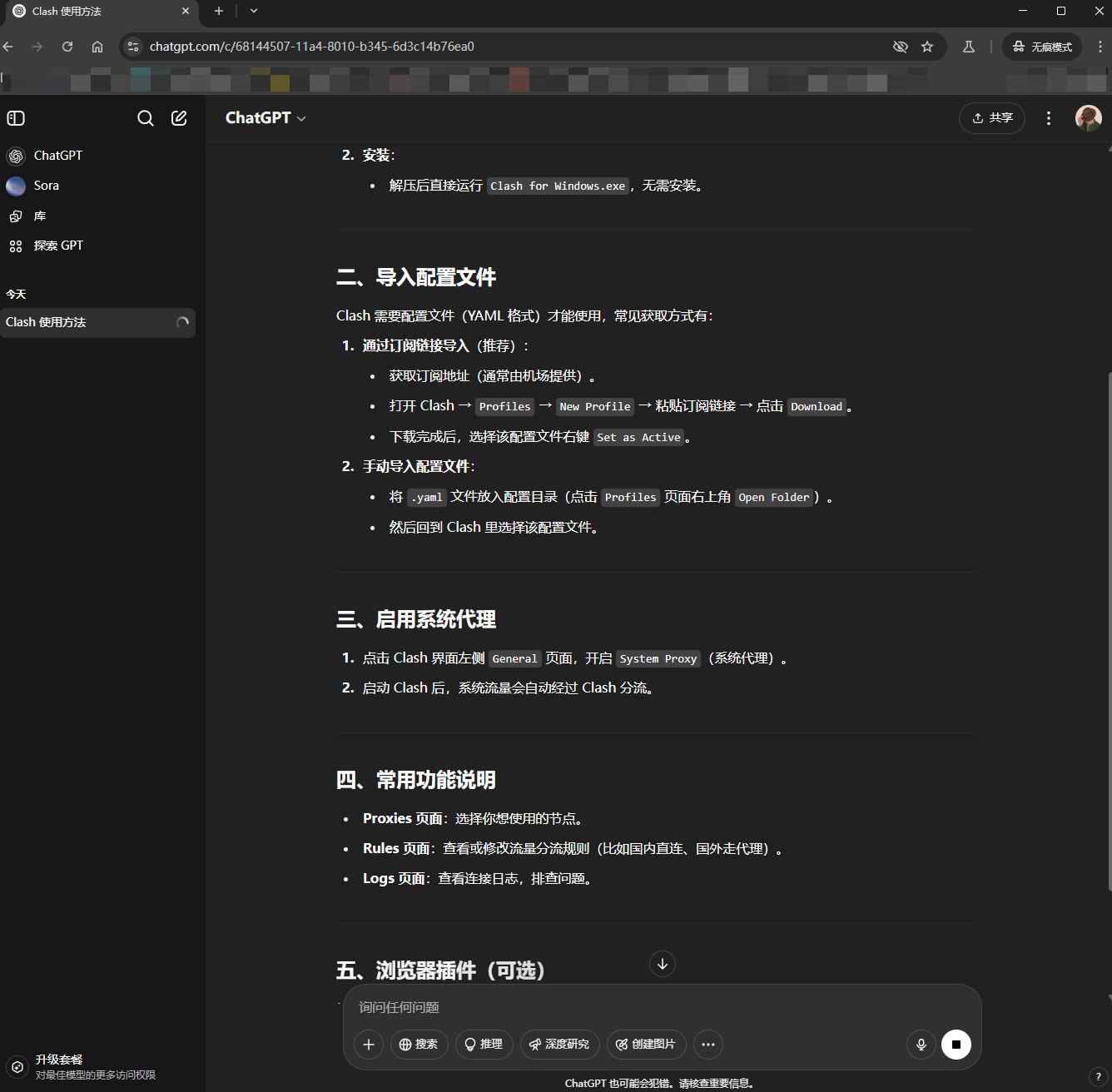Open the user profile avatar
This screenshot has width=1112, height=1092.
pos(1089,118)
